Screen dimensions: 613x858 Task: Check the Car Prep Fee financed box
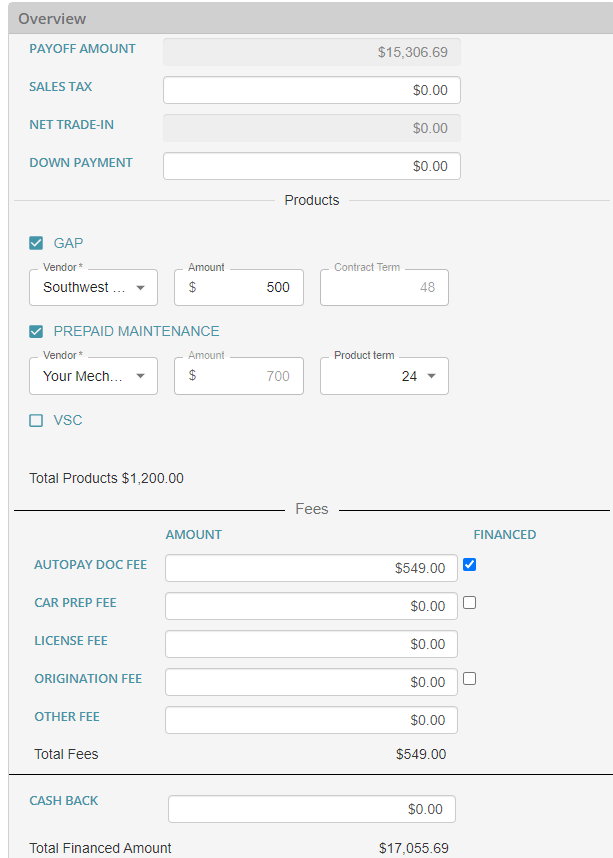470,603
